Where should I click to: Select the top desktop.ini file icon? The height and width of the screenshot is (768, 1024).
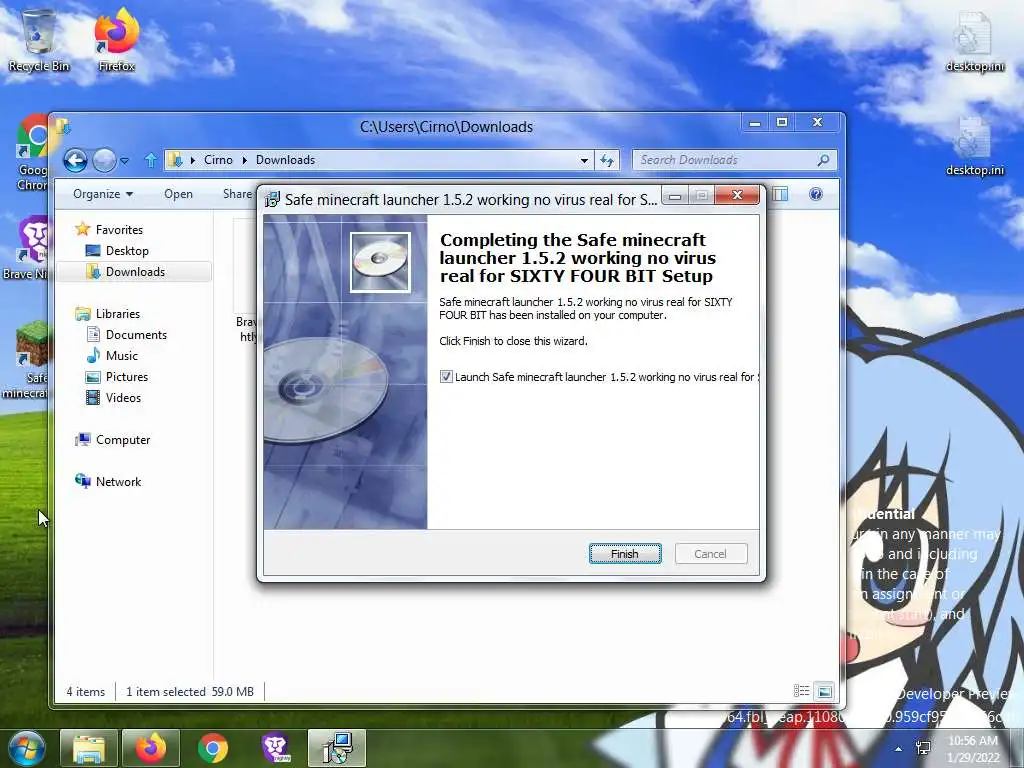pyautogui.click(x=975, y=40)
